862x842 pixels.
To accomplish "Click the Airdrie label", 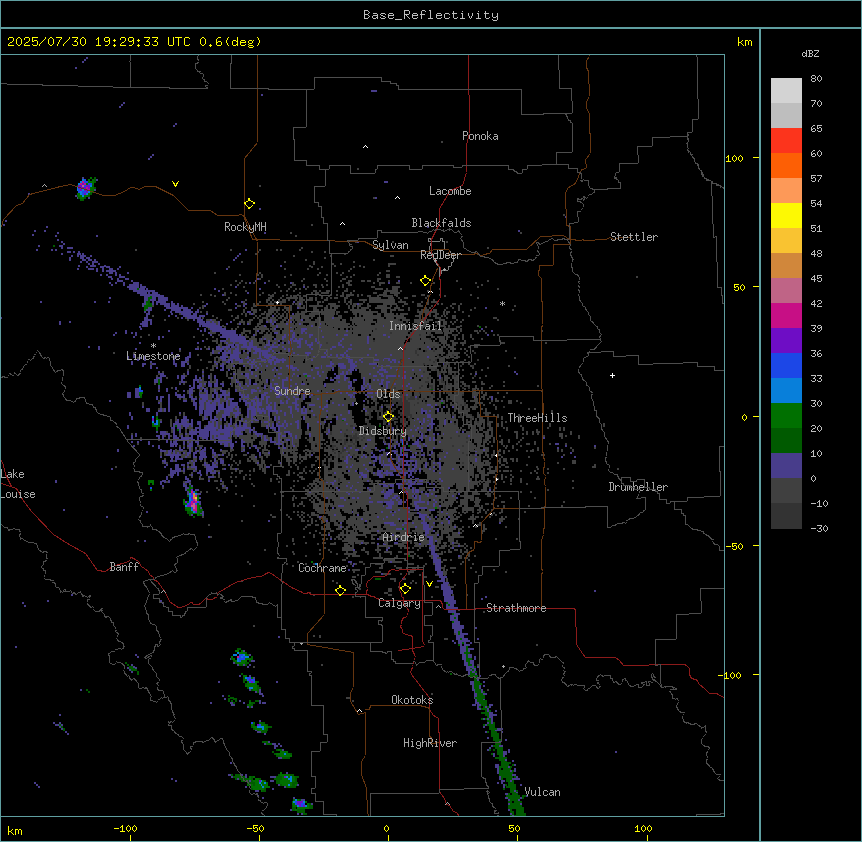I will pos(404,537).
